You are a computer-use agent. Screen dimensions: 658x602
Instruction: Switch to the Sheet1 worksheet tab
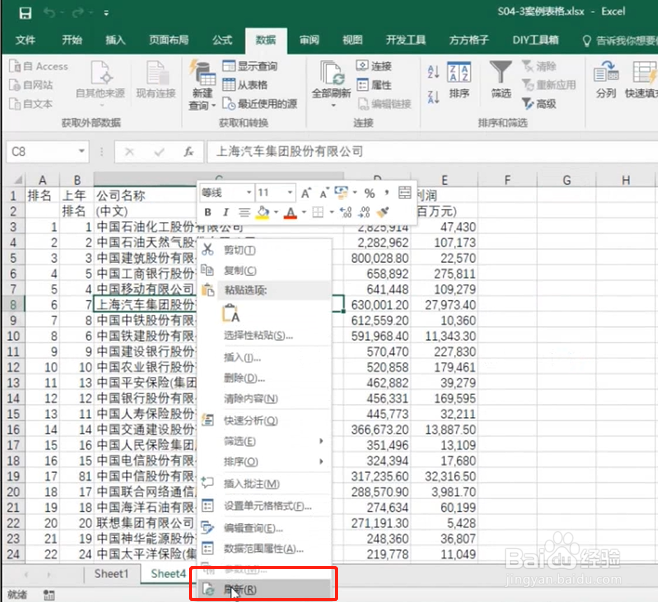click(111, 573)
